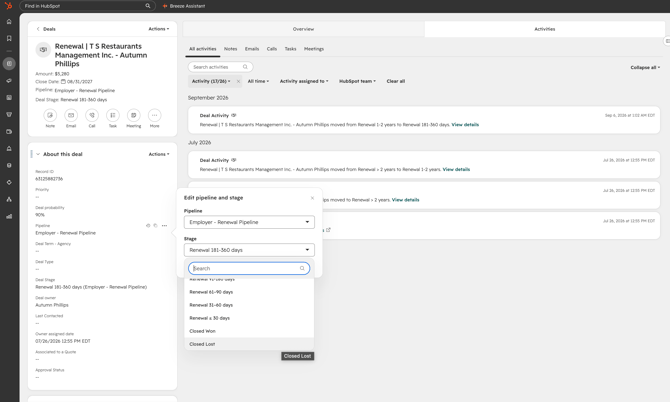Copy the Pipeline property value icon
This screenshot has height=402, width=670.
point(156,226)
